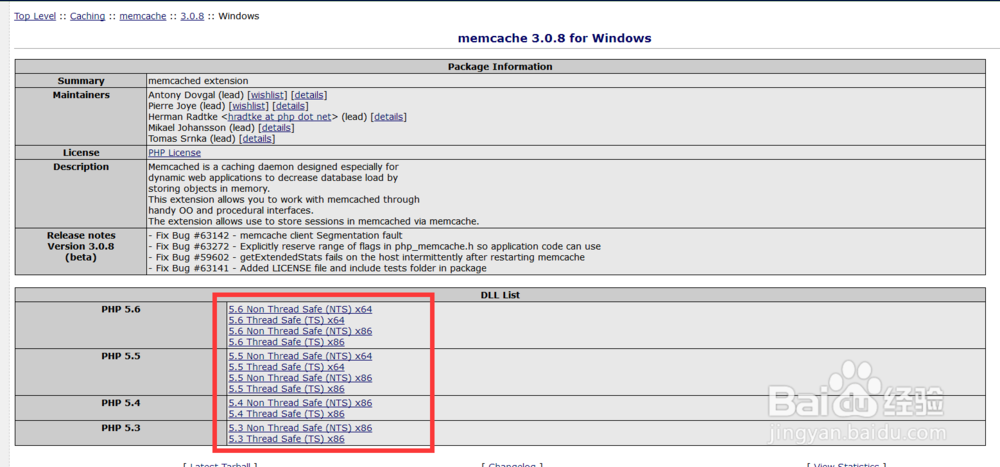Viewport: 1000px width, 467px height.
Task: Download 5.6 Non Thread Safe (NTS) x86
Action: 300,331
